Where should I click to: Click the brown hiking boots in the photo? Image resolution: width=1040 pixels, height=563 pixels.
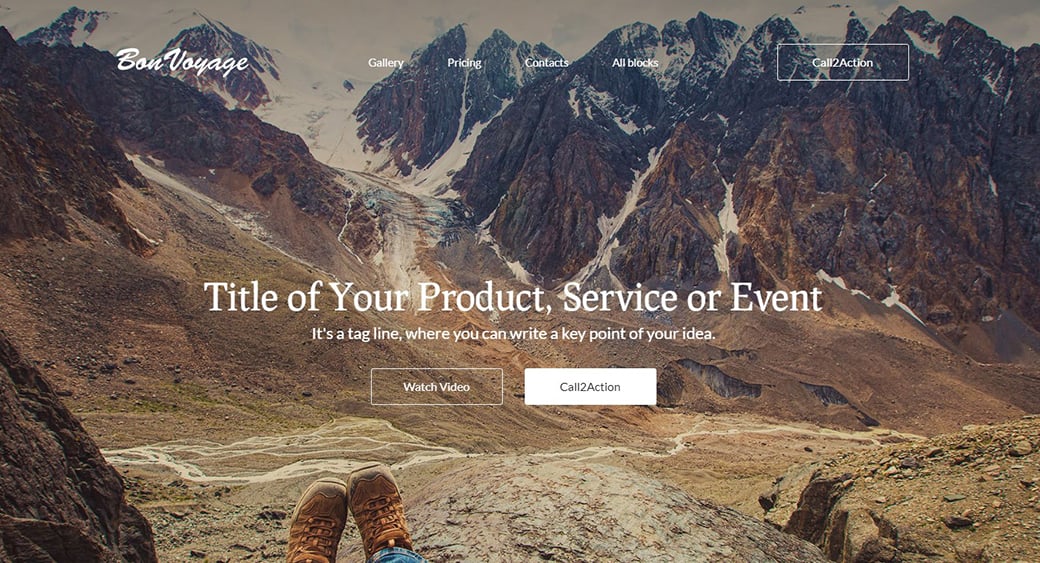350,513
